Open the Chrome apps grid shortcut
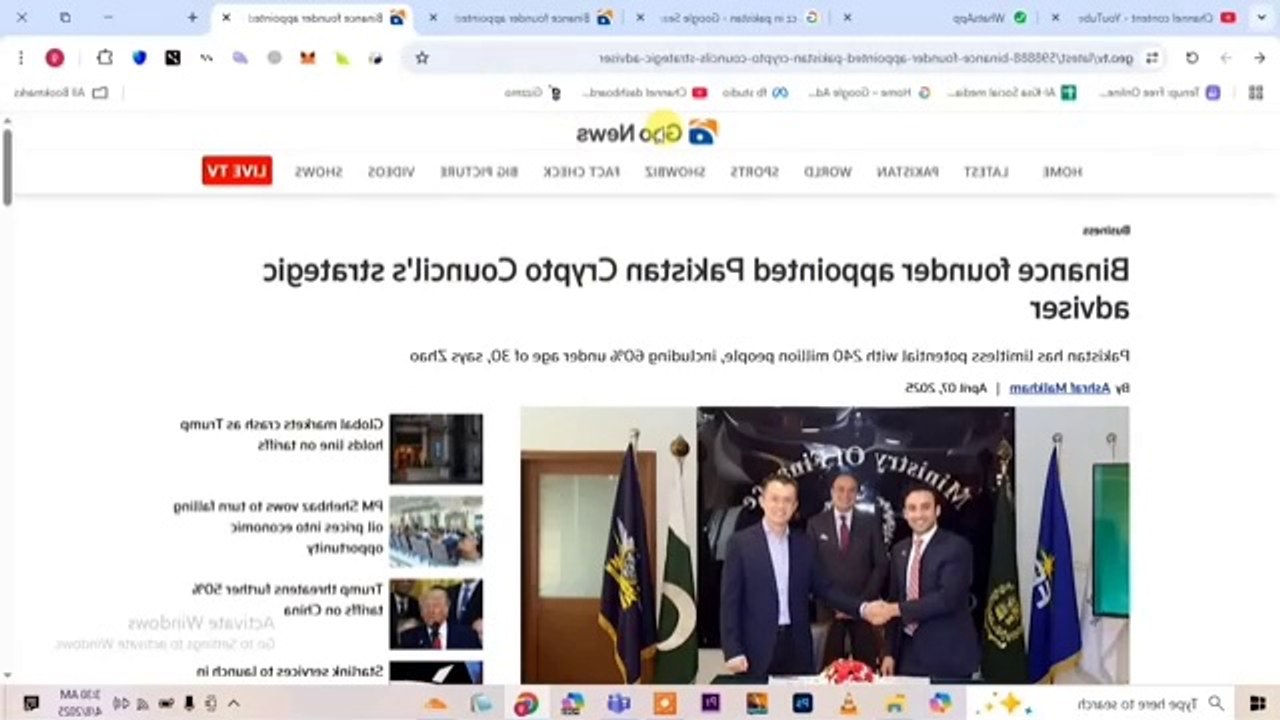This screenshot has height=720, width=1280. click(x=1256, y=92)
